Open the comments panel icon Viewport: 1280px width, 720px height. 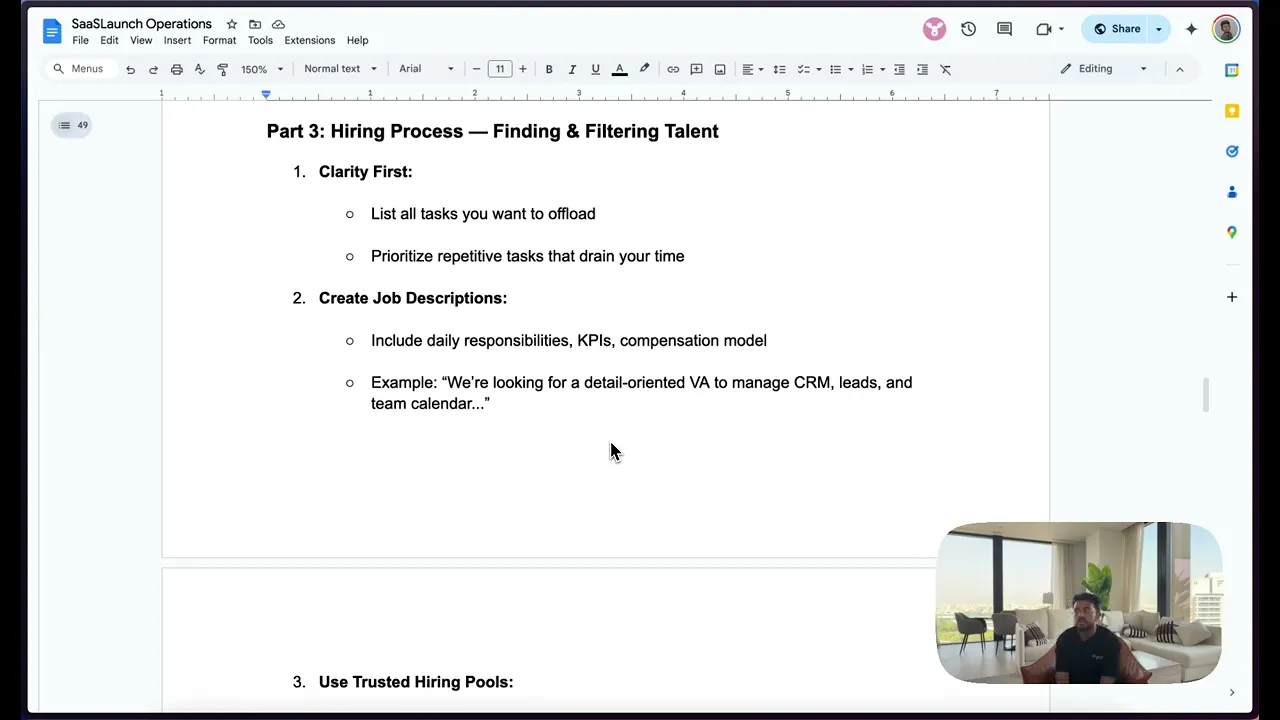[x=1005, y=29]
